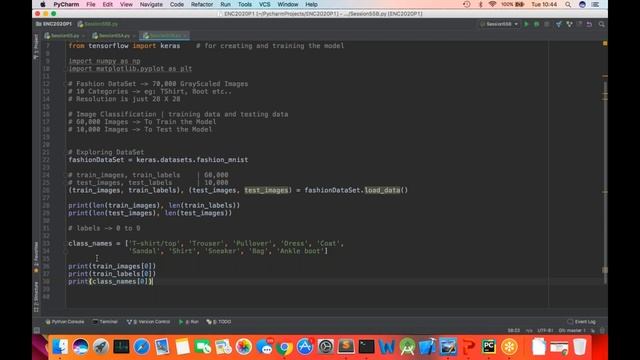Click the Commit changes VCS icon

point(569,24)
